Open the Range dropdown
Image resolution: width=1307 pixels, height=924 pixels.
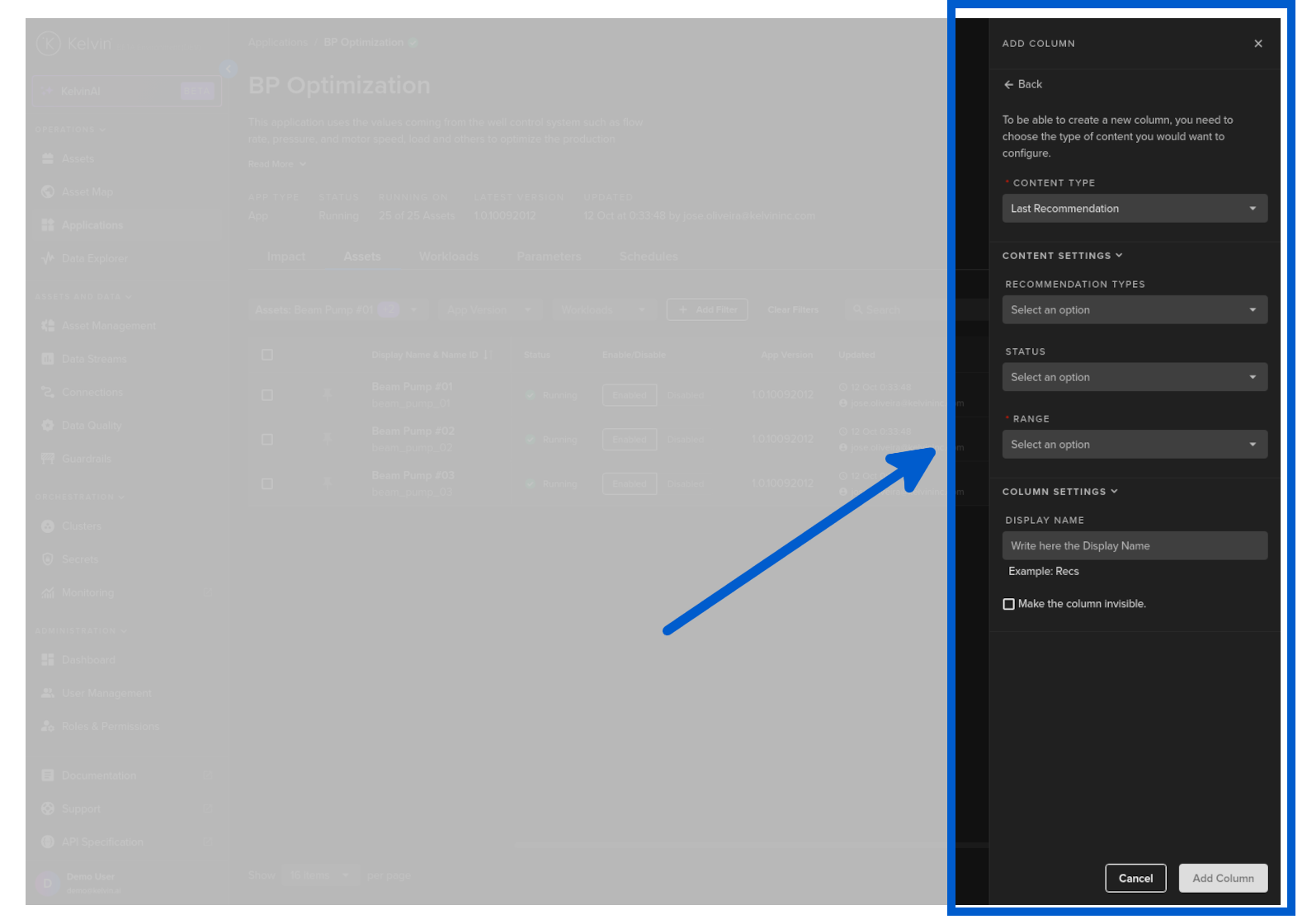coord(1134,445)
